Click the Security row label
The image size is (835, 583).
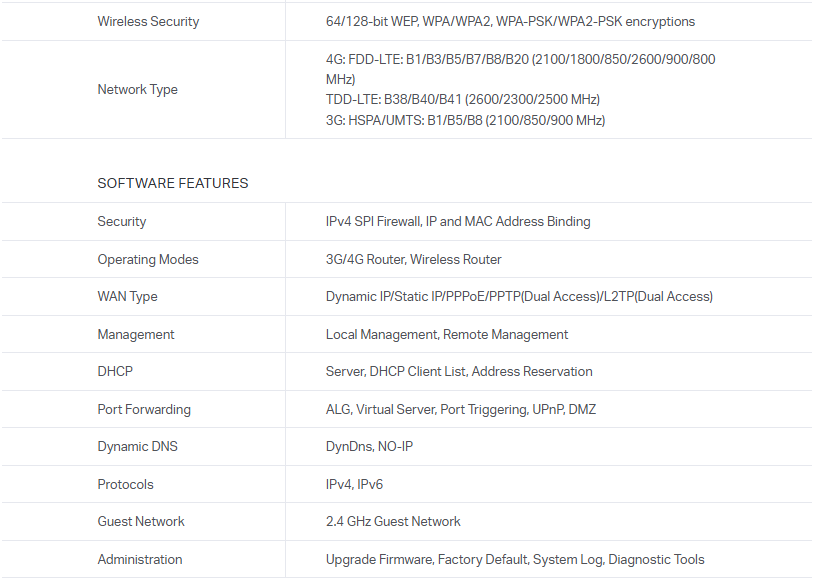[x=121, y=221]
